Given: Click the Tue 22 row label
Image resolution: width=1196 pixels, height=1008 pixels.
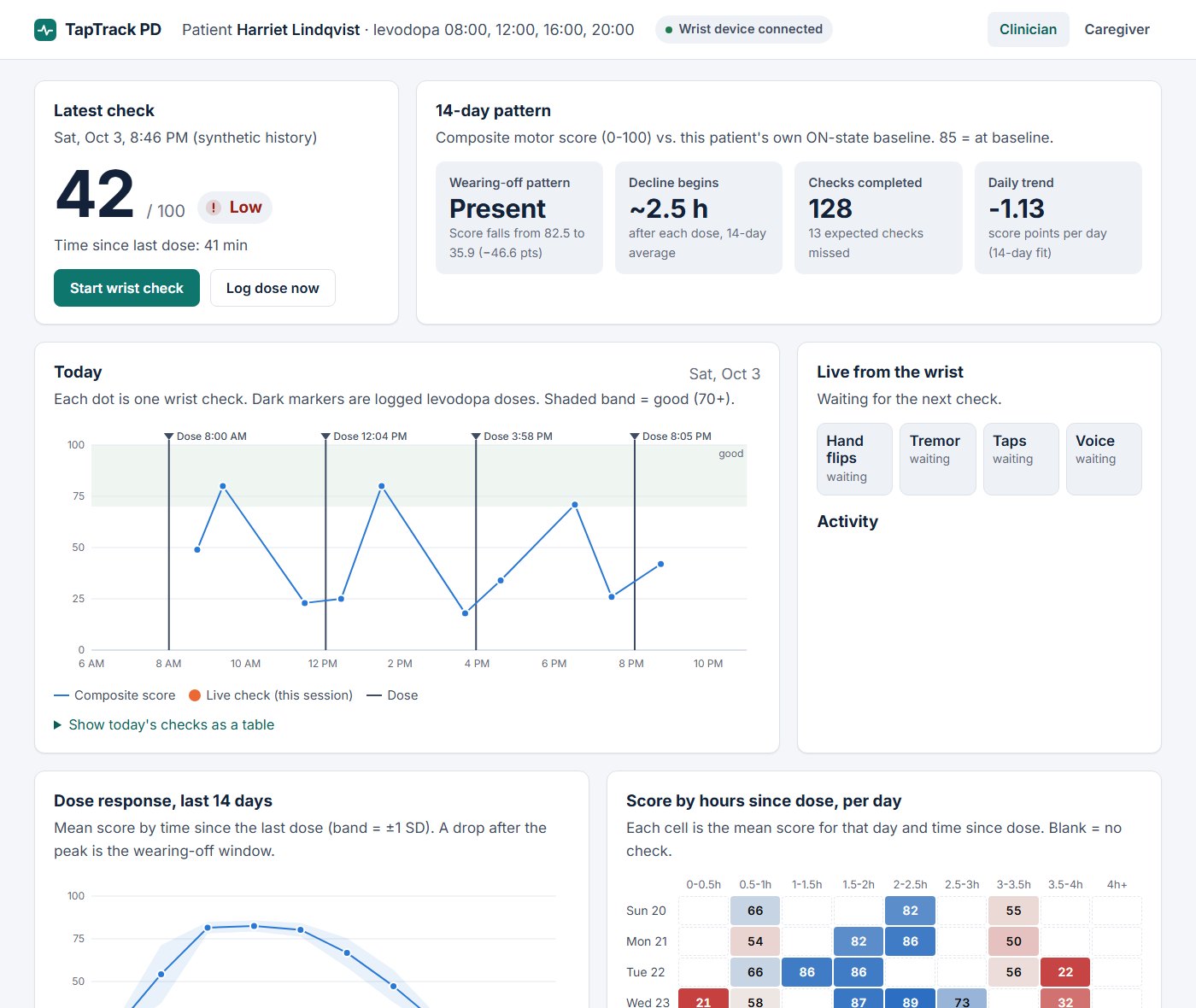Looking at the screenshot, I should pyautogui.click(x=646, y=972).
